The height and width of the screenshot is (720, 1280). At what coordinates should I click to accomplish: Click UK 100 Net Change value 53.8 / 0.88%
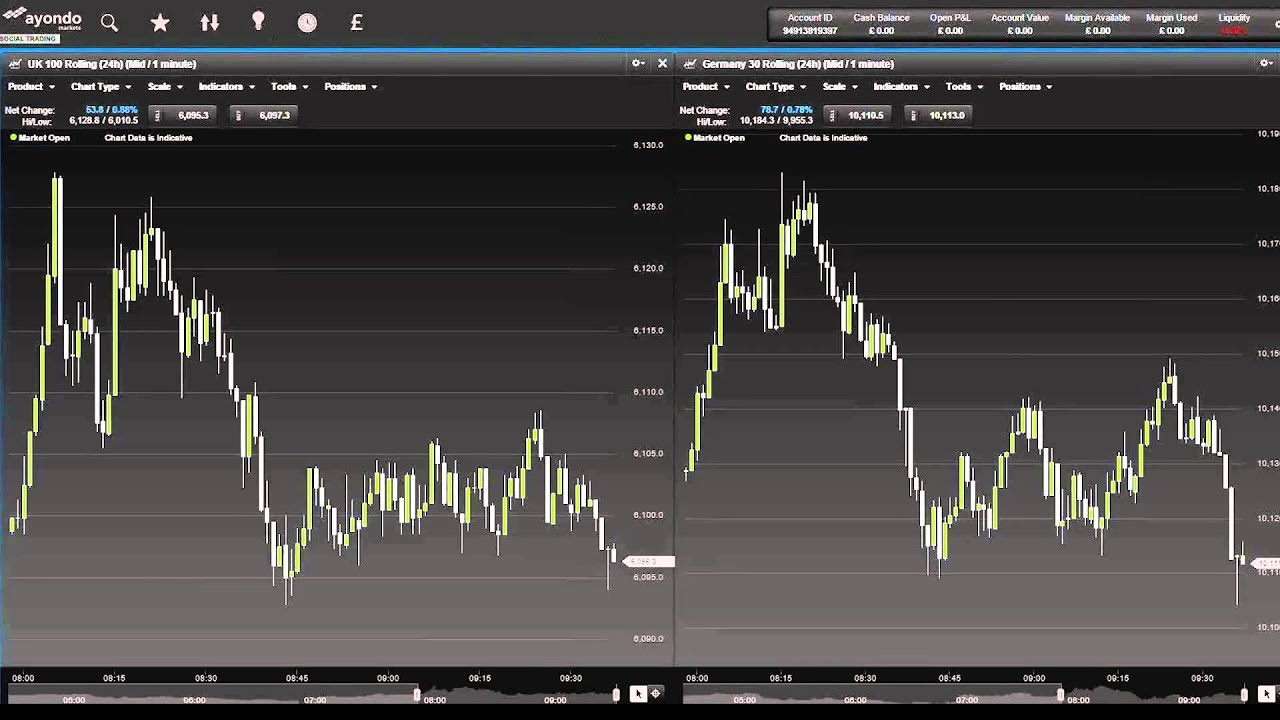coord(111,110)
